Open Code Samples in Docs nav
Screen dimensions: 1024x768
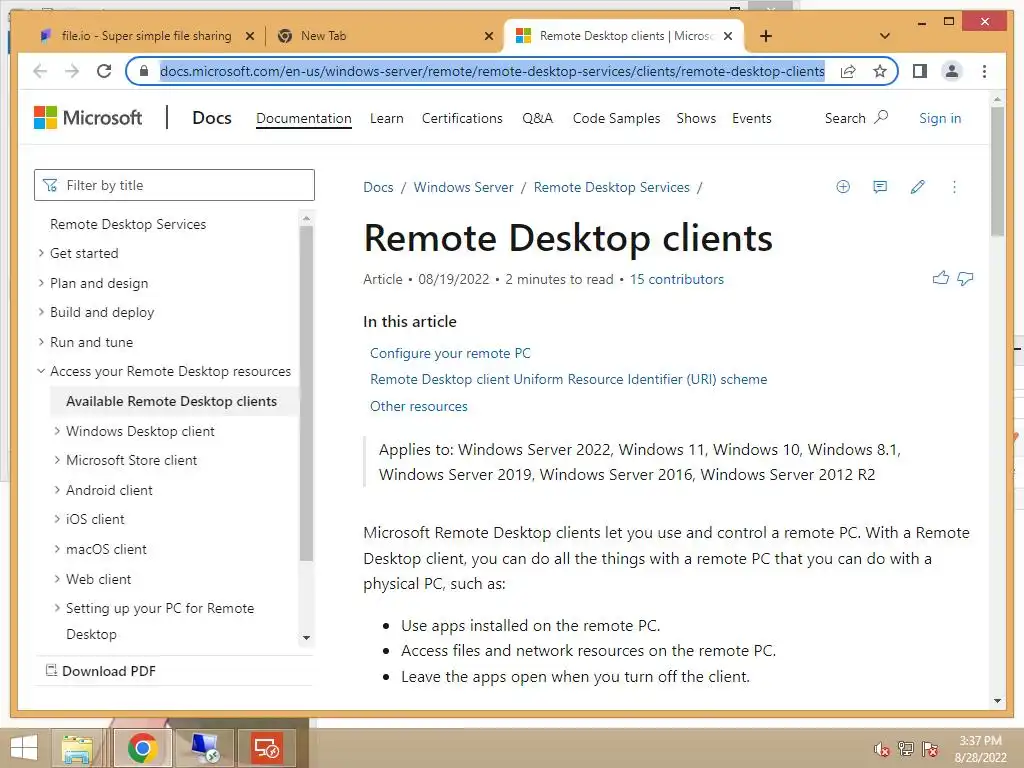point(616,118)
